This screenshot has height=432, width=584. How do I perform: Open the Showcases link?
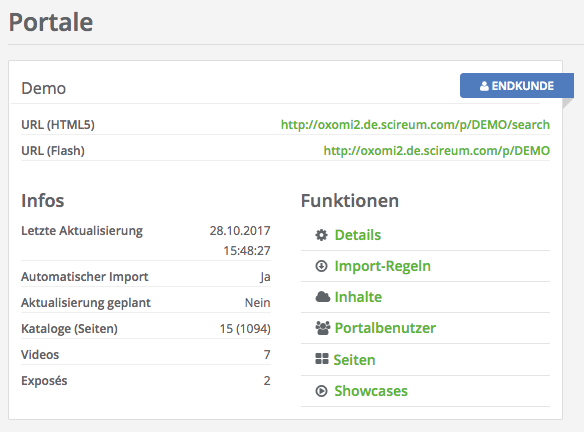pos(371,391)
